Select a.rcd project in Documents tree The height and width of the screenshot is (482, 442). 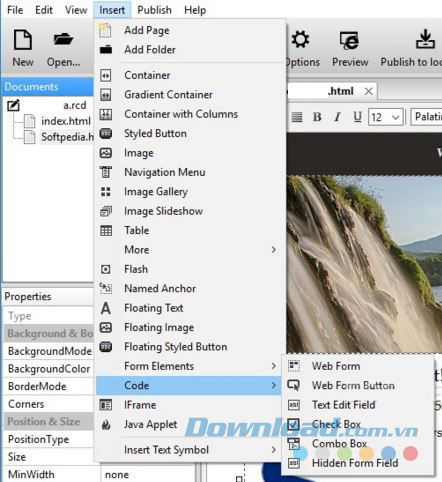75,105
